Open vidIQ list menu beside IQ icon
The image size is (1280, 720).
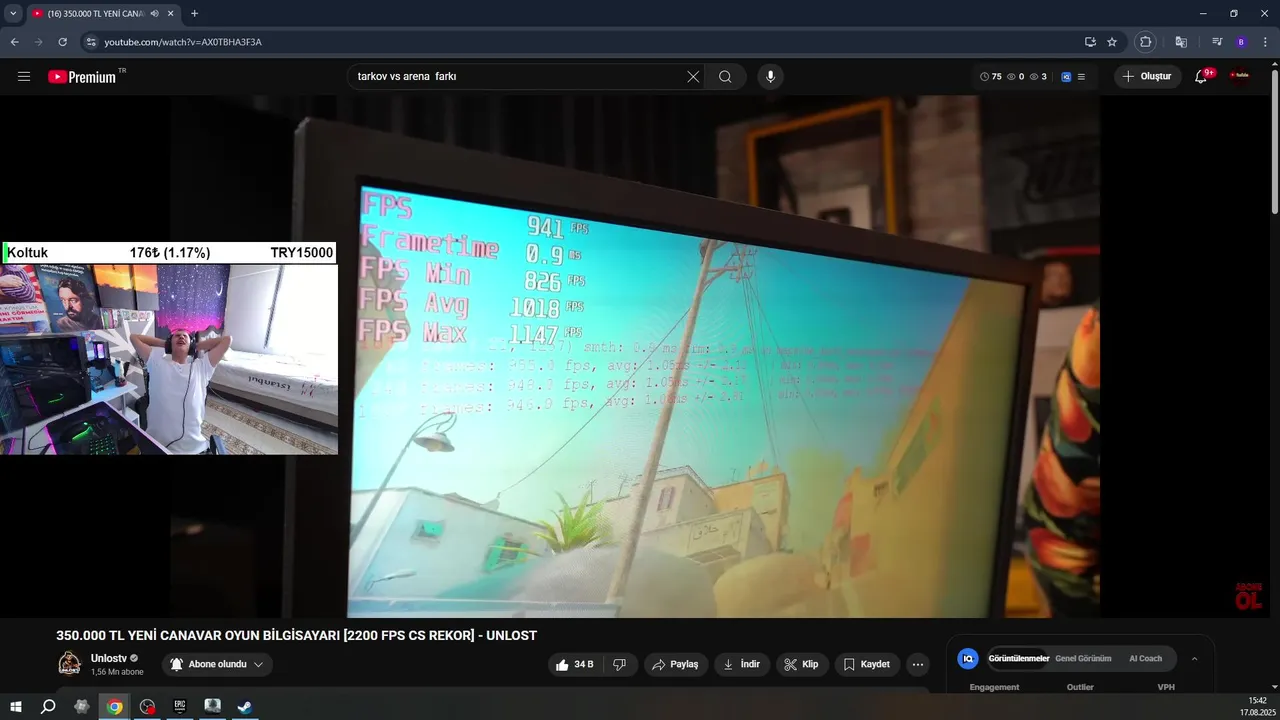coord(1081,77)
